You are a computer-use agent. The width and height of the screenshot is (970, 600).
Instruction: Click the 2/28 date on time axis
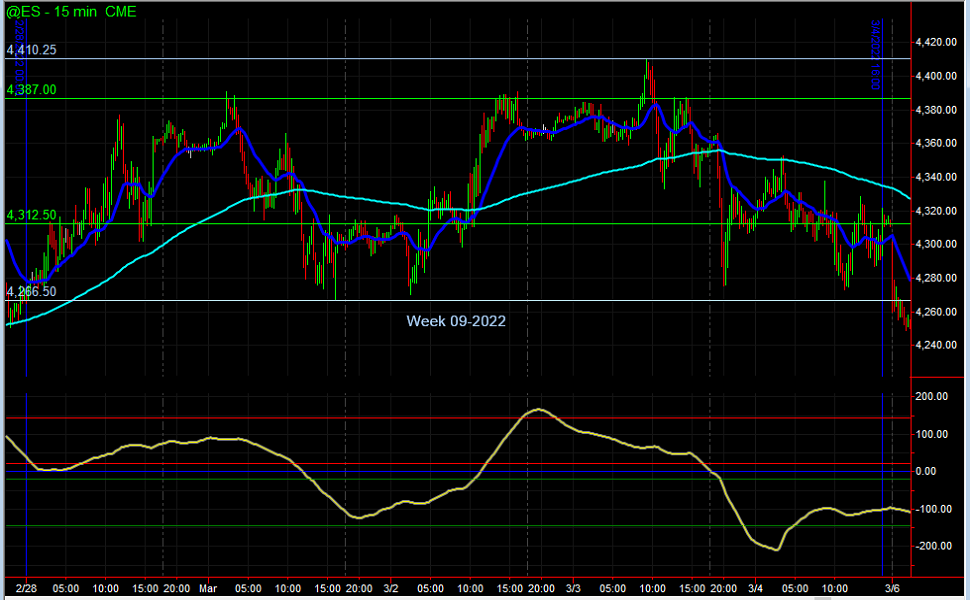point(26,587)
